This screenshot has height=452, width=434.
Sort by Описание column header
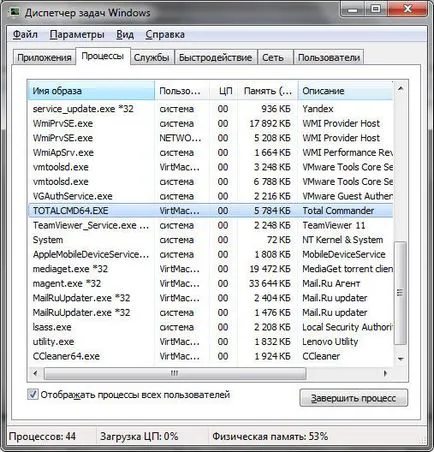pyautogui.click(x=345, y=91)
